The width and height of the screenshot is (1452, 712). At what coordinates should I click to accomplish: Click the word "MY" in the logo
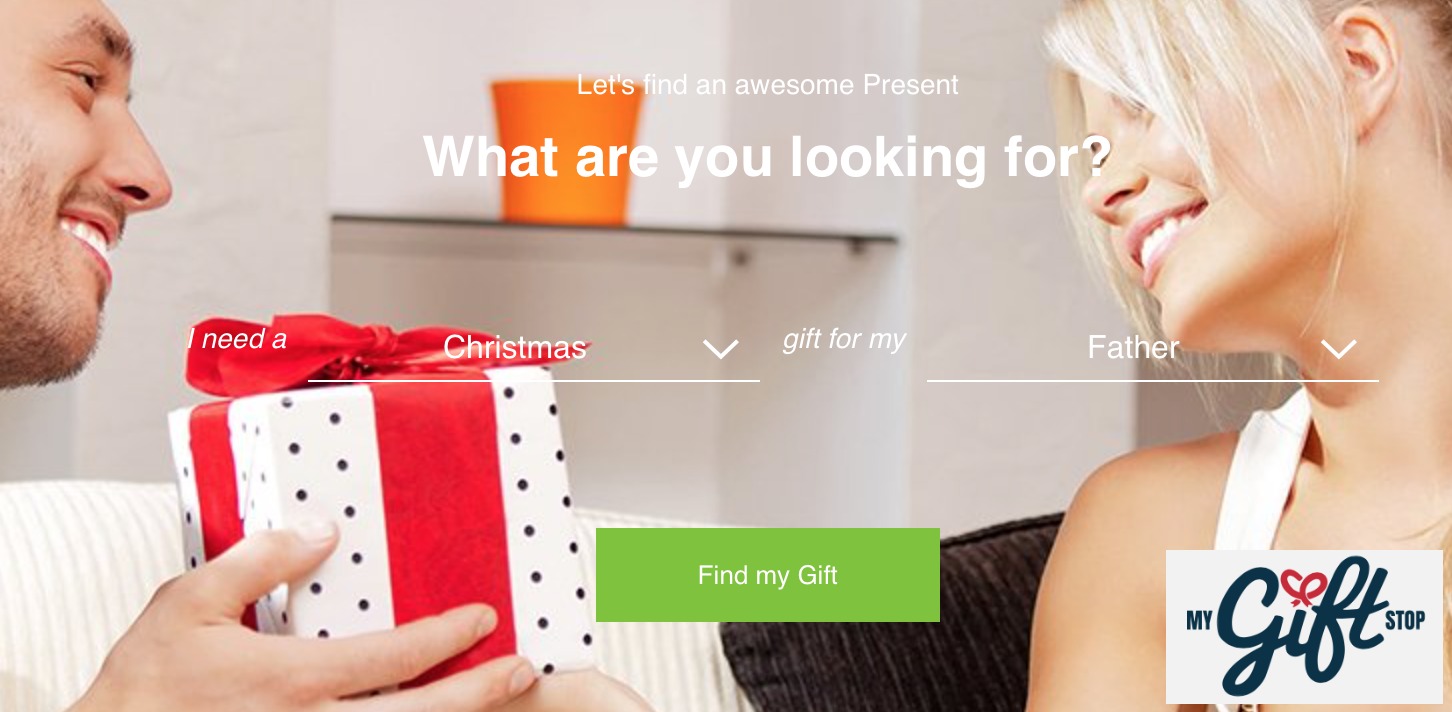(x=1199, y=622)
